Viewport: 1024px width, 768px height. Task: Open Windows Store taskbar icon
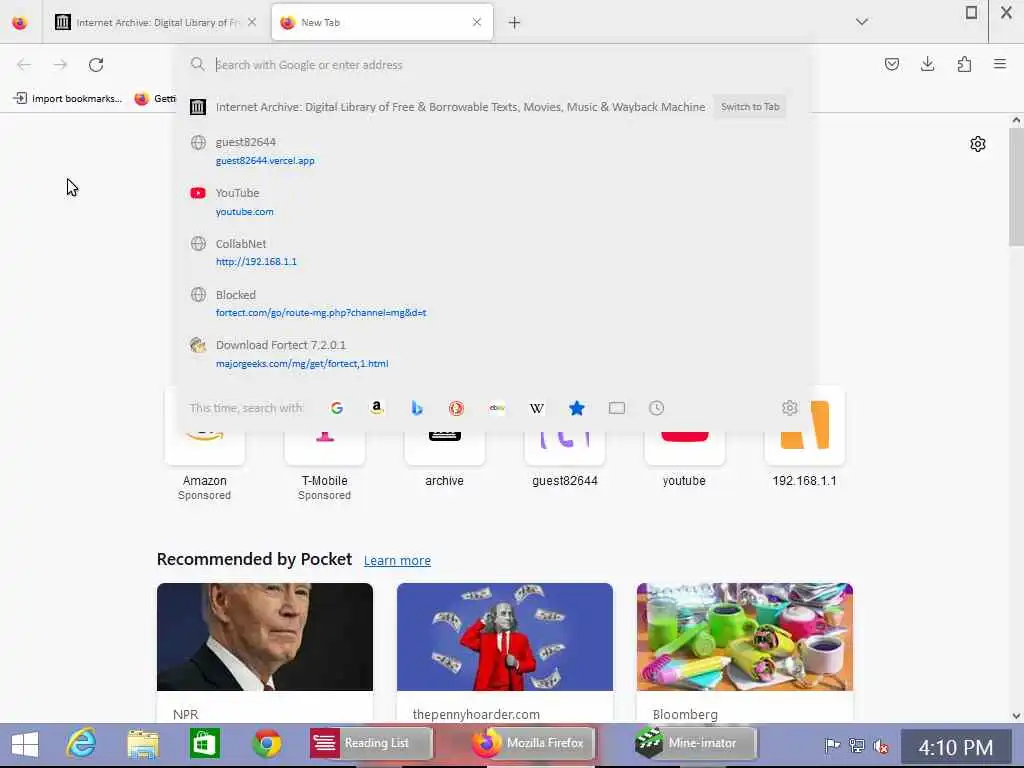click(204, 743)
